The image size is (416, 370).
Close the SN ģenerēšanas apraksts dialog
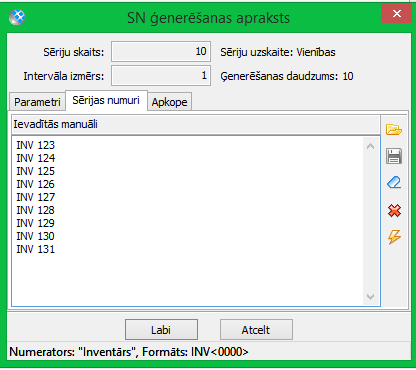coord(396,13)
